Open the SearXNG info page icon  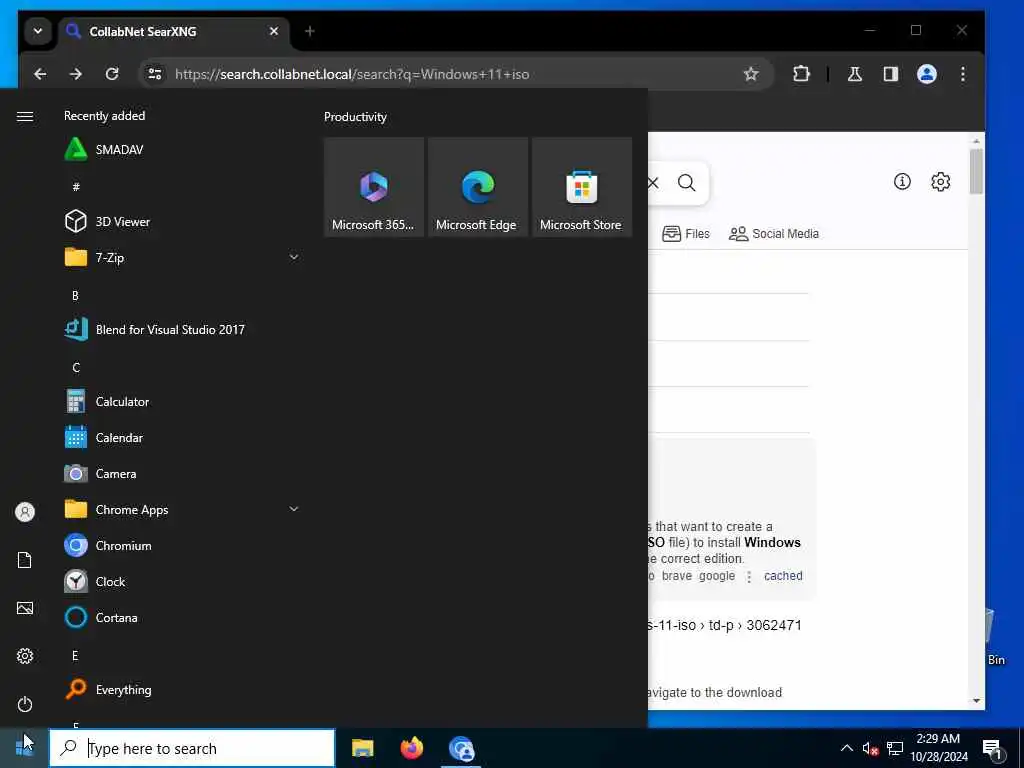click(x=902, y=182)
